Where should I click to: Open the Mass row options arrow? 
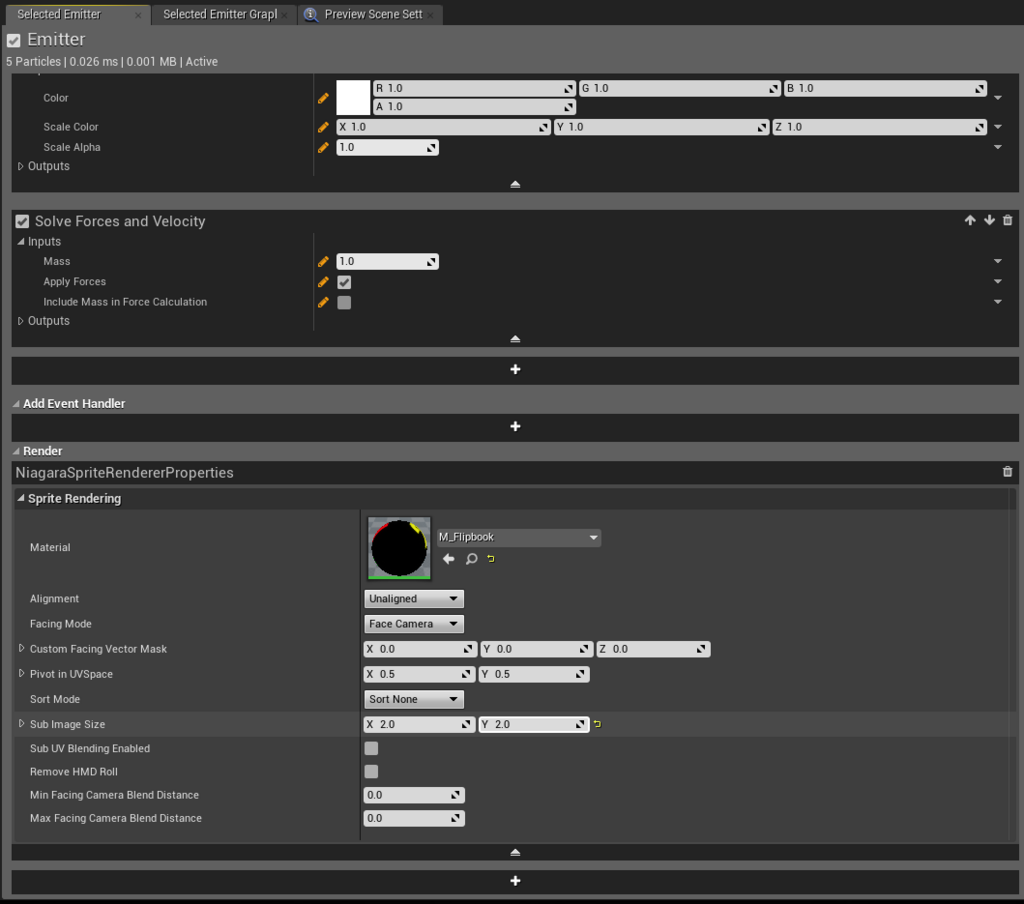(998, 262)
